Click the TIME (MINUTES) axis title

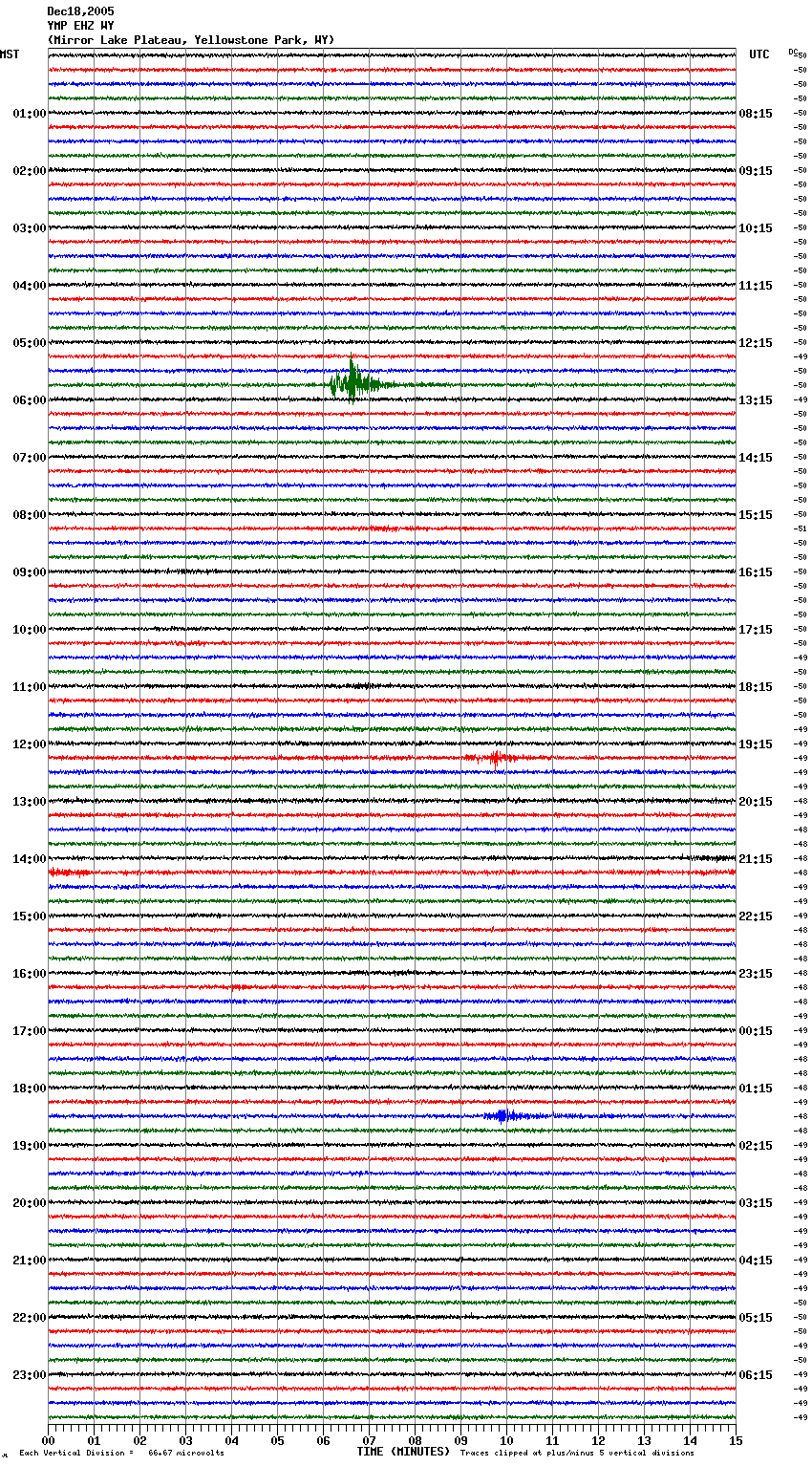[x=403, y=1452]
